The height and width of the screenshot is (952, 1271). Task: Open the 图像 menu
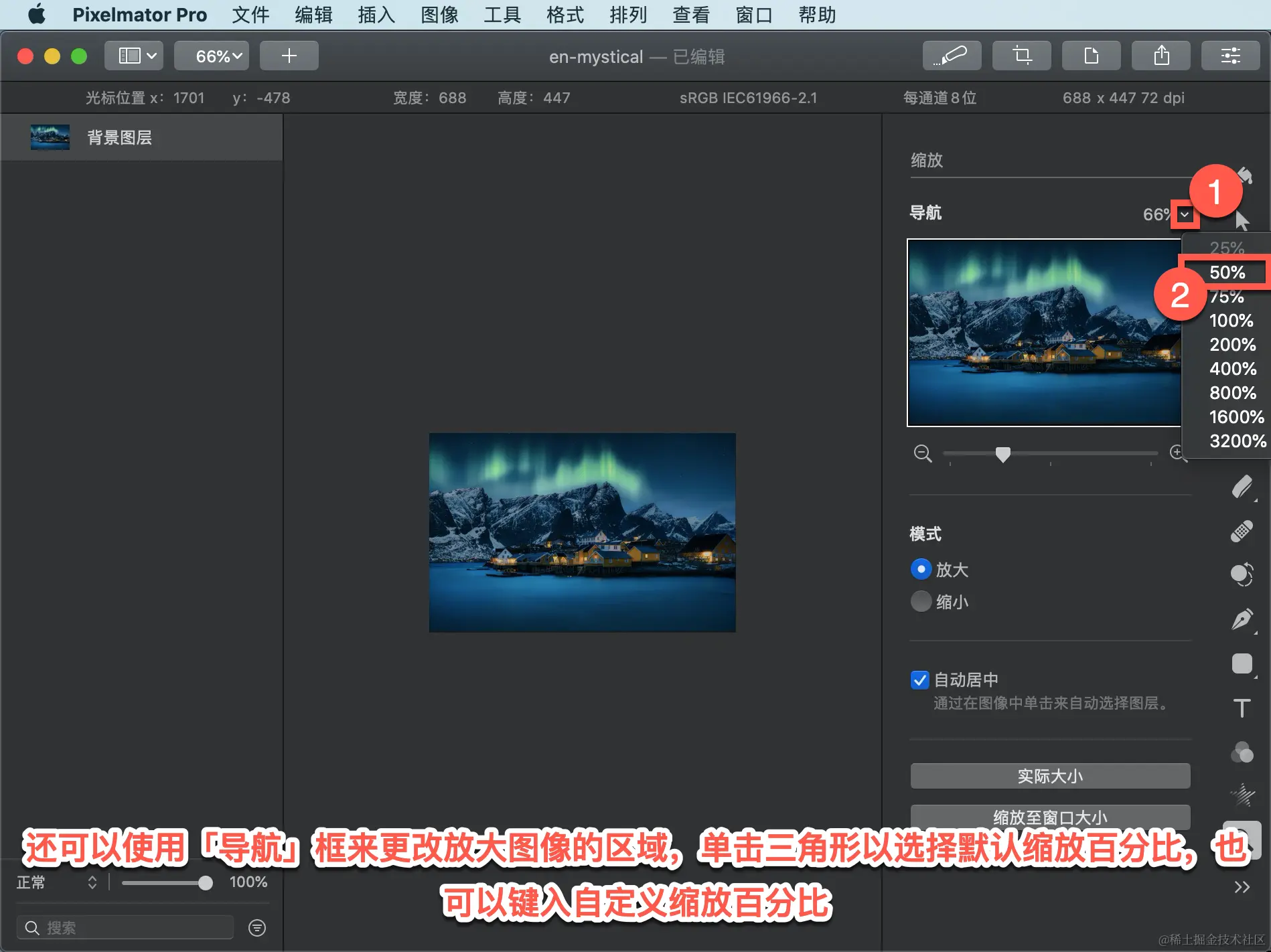(439, 15)
